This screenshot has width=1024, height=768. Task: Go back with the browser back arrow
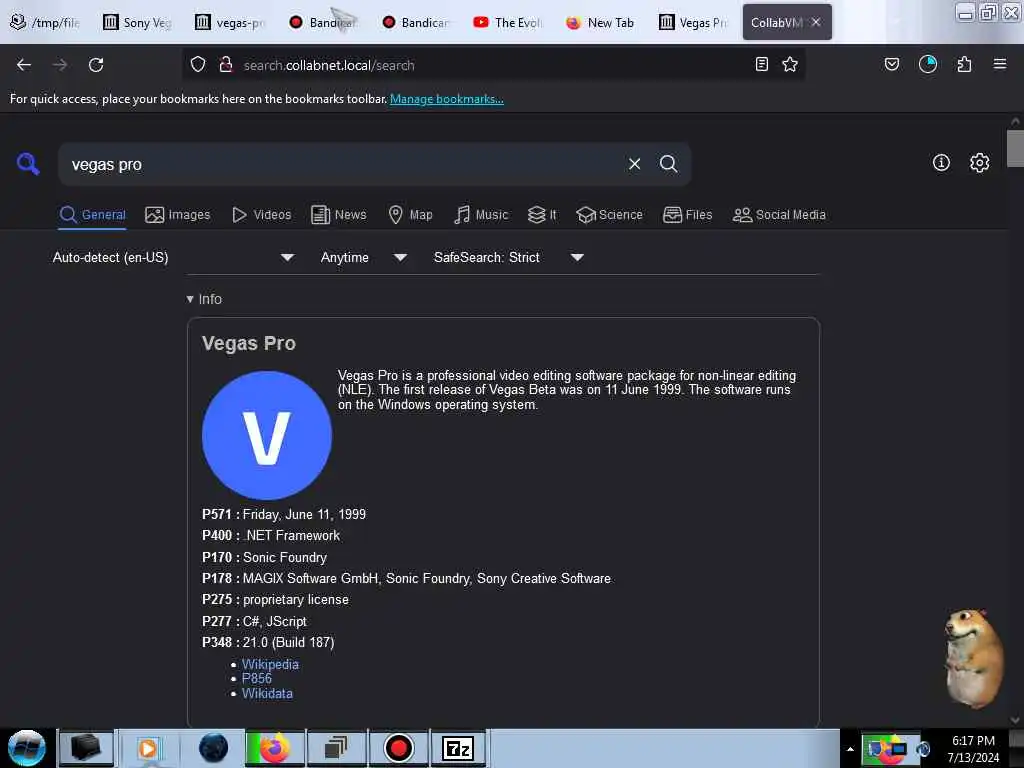[24, 65]
